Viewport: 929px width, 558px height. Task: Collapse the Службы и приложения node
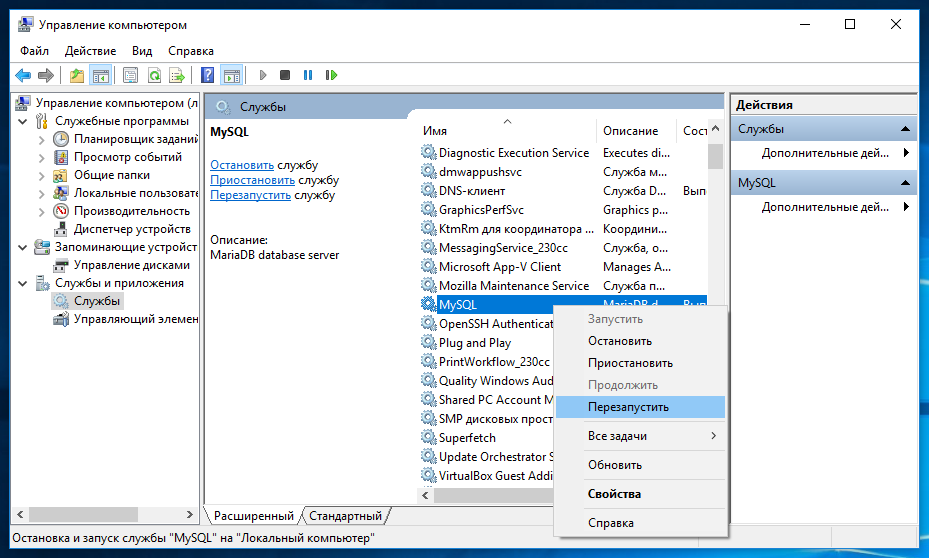click(23, 284)
